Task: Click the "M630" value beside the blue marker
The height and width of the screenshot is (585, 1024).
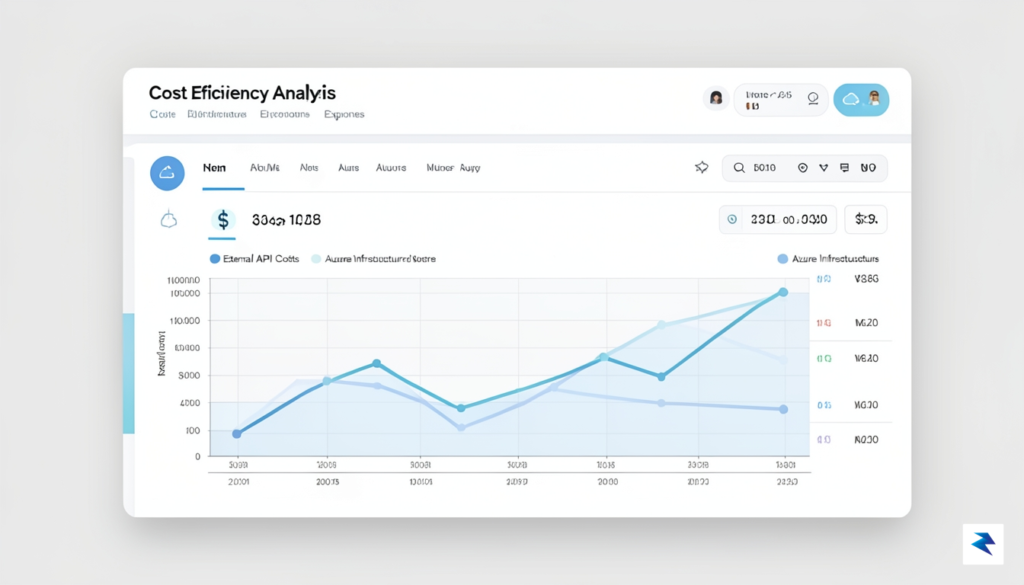Action: [867, 405]
